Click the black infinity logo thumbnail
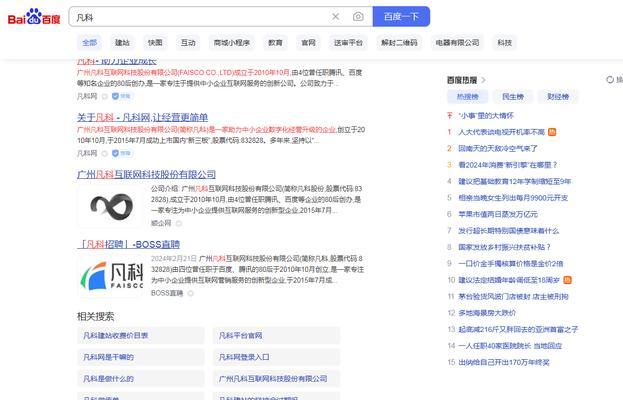623x400 pixels. coord(111,207)
